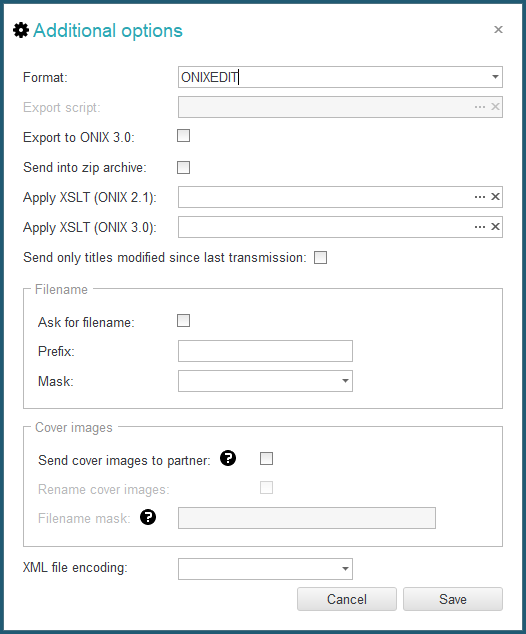Viewport: 526px width, 634px height.
Task: Click inside the Apply XSLT (ONIX 3.0) field
Action: coord(325,227)
